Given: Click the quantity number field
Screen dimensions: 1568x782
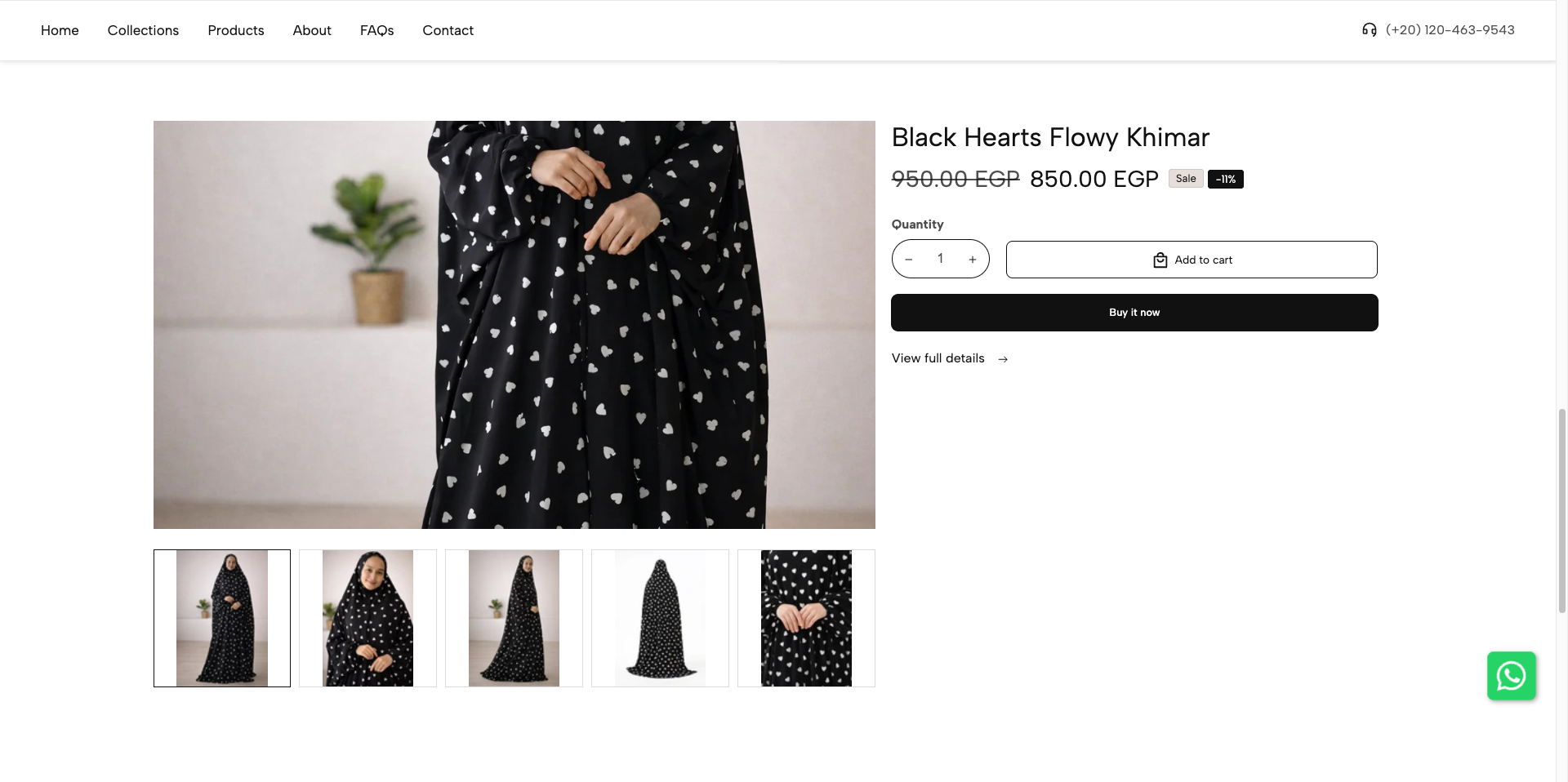Looking at the screenshot, I should [940, 259].
